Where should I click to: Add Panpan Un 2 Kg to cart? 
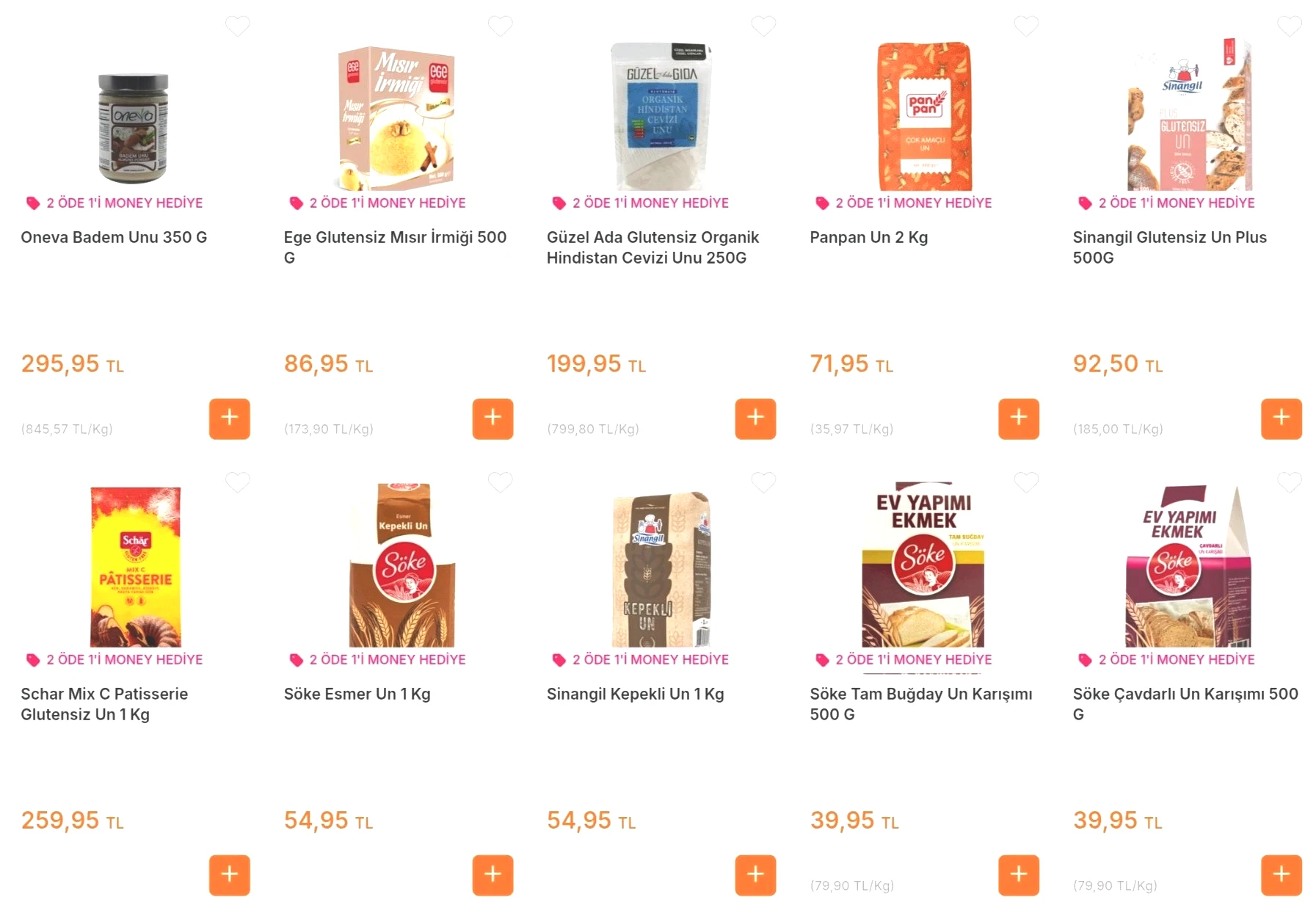1019,418
